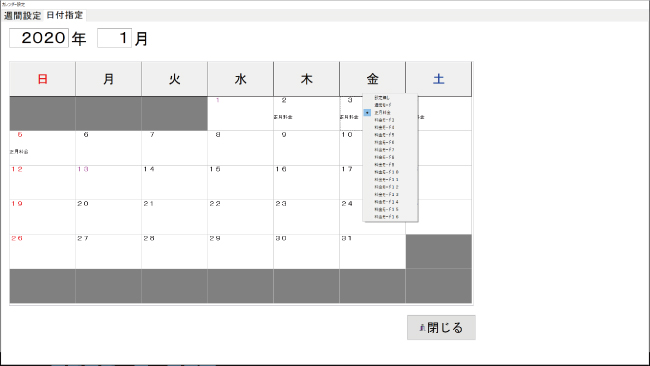Select the January 23 calendar cell
This screenshot has width=650, height=366.
[306, 217]
